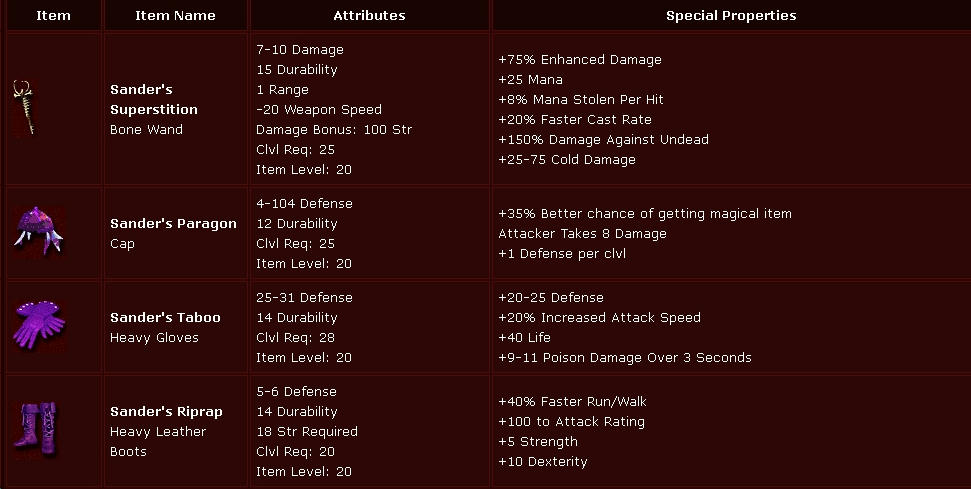Click the Item Name column header
The height and width of the screenshot is (489, 971).
click(x=175, y=15)
